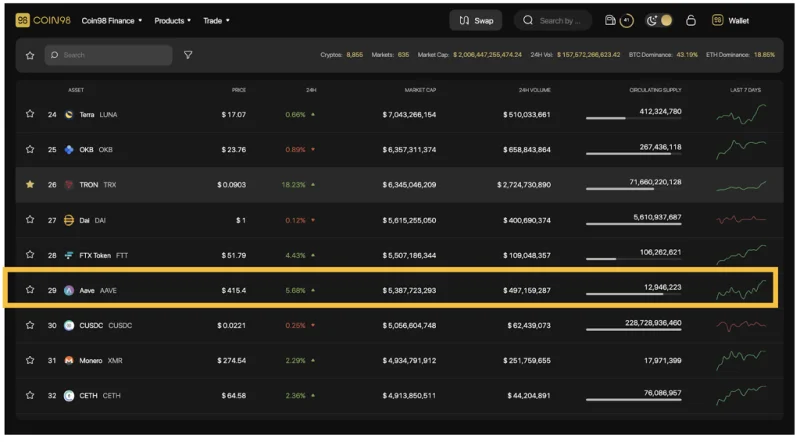Focus the asset Search input
Screen dimensions: 800x442
point(109,55)
